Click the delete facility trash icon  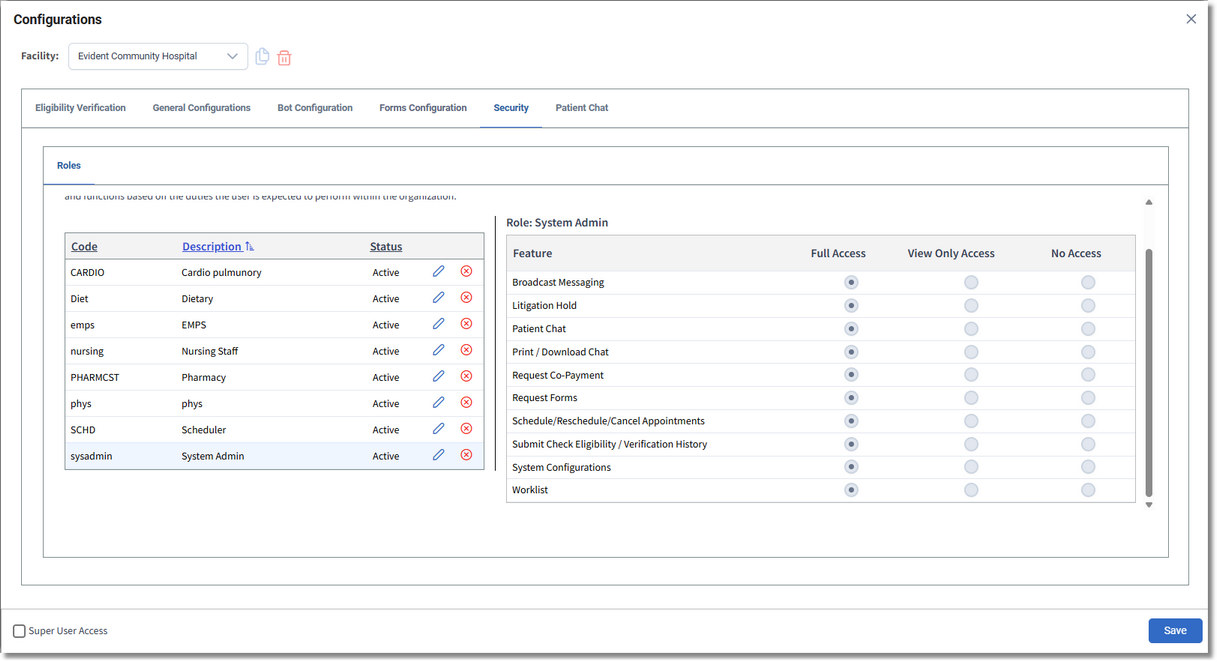(x=284, y=58)
